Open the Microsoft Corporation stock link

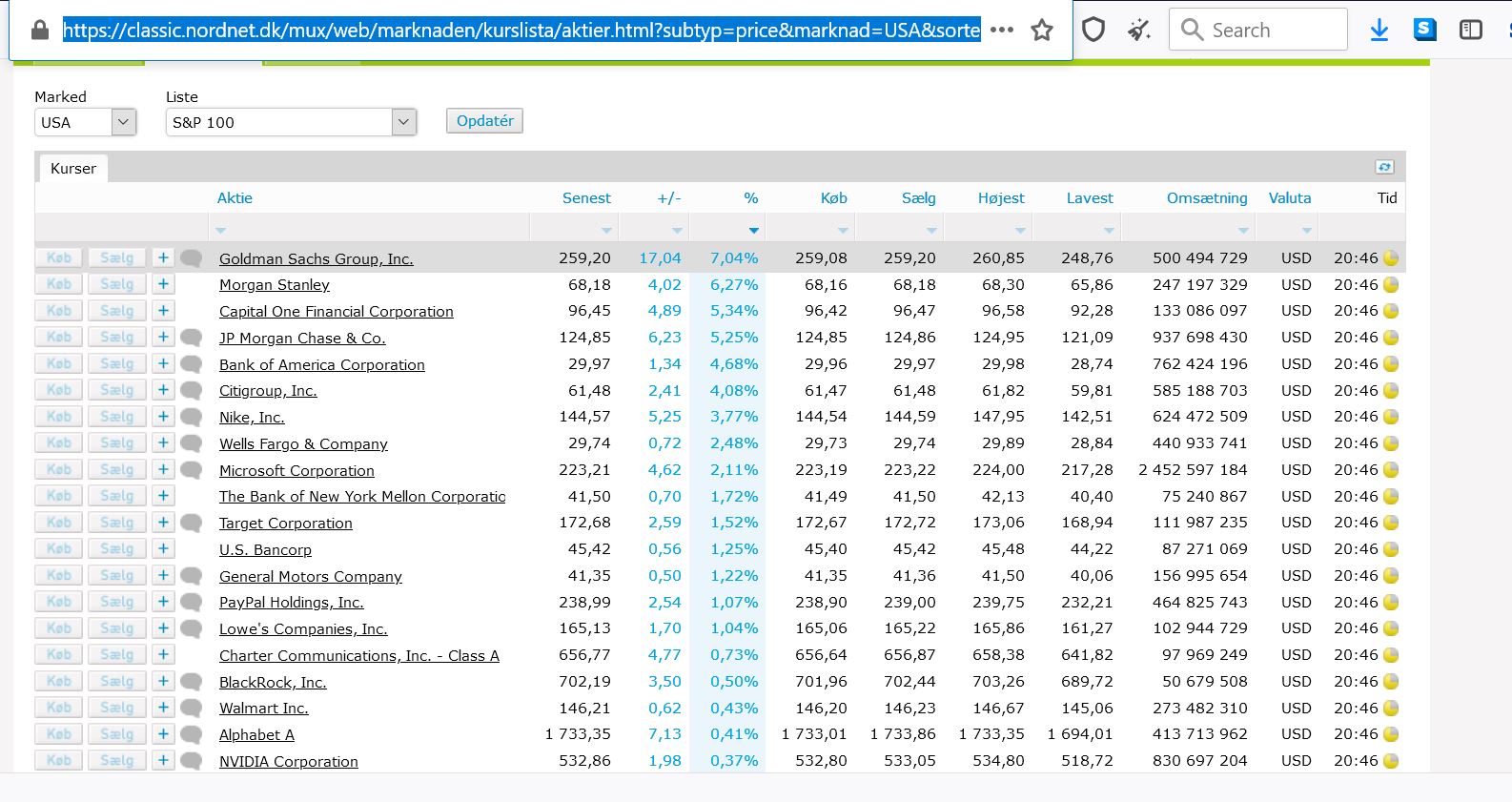296,471
